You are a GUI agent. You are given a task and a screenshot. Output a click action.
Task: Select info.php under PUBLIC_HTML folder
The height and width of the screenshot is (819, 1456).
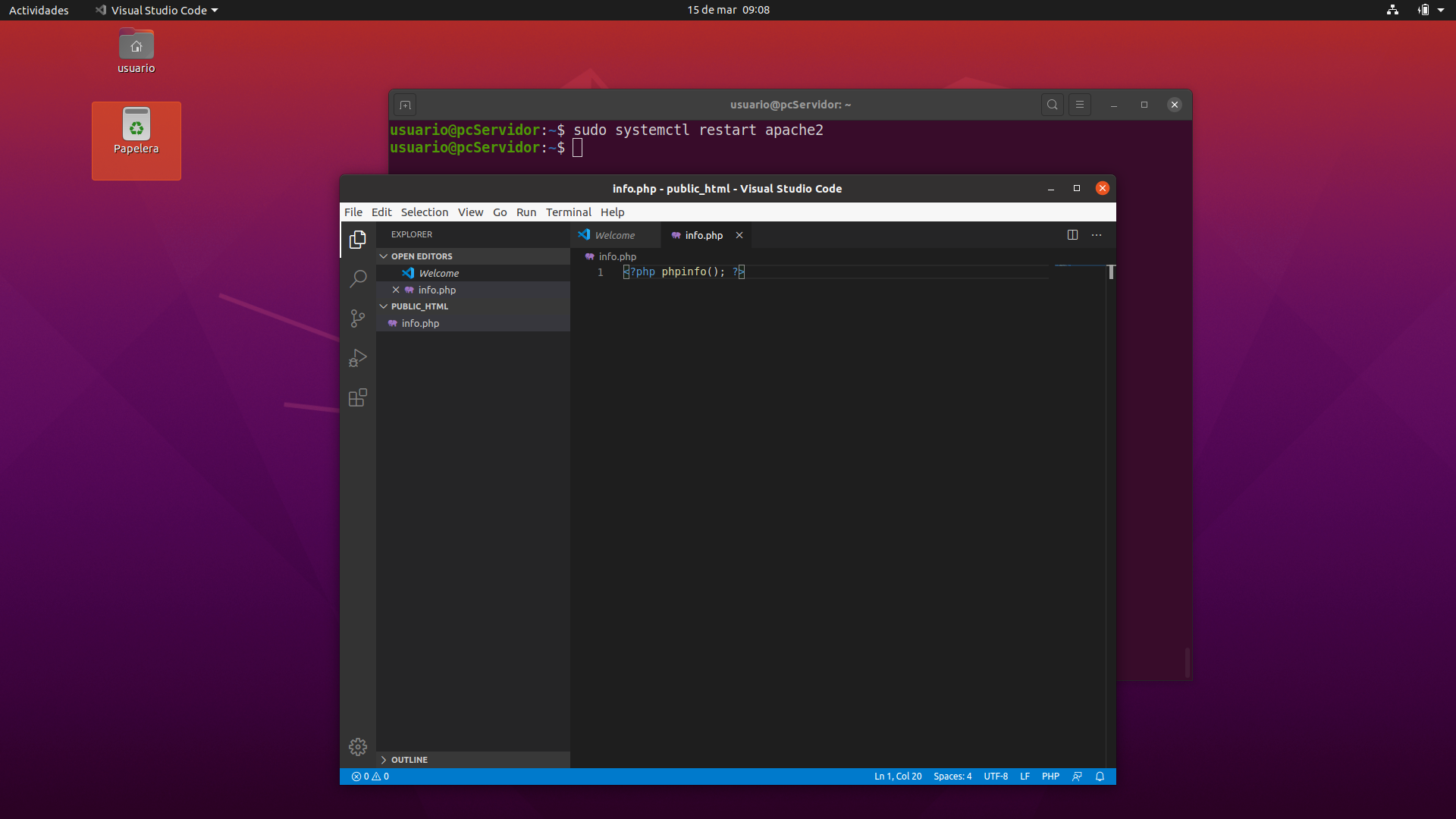point(472,323)
